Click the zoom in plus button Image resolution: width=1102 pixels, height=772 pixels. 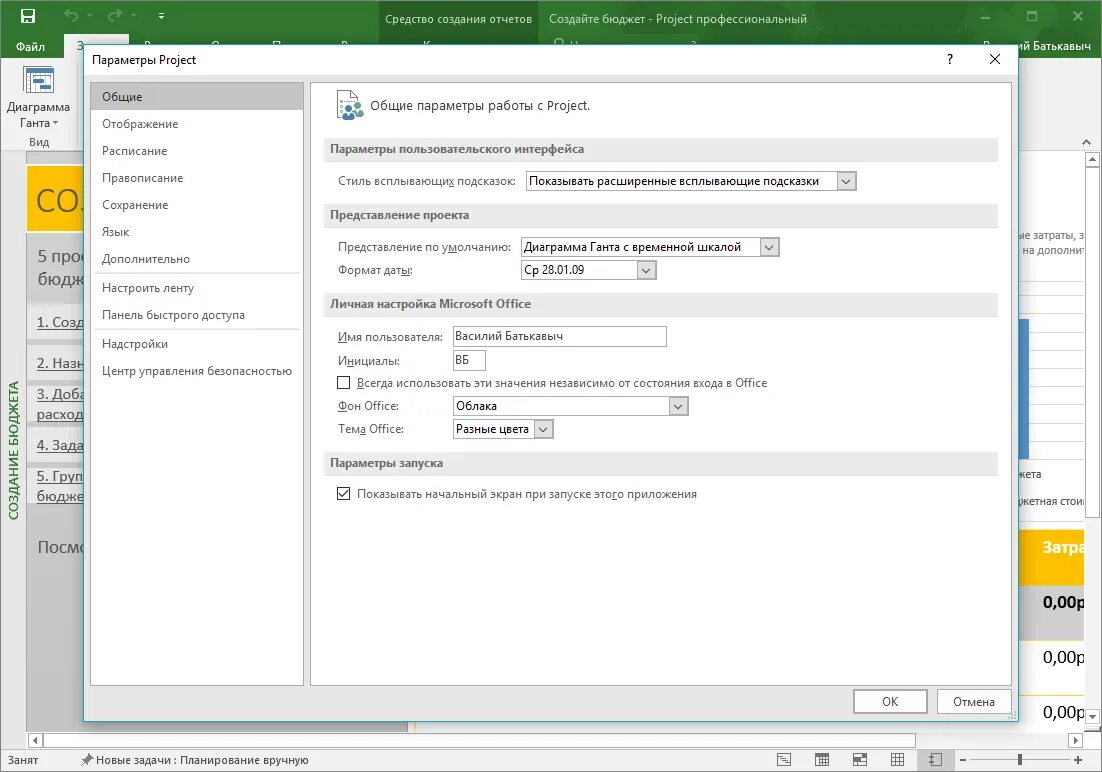point(1077,760)
